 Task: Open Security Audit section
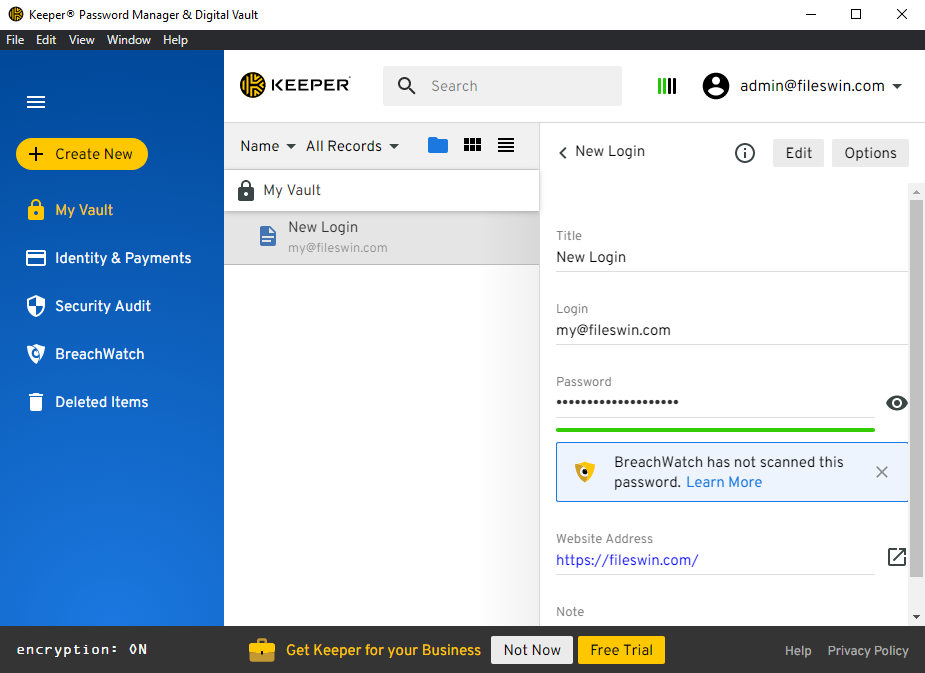click(x=88, y=306)
